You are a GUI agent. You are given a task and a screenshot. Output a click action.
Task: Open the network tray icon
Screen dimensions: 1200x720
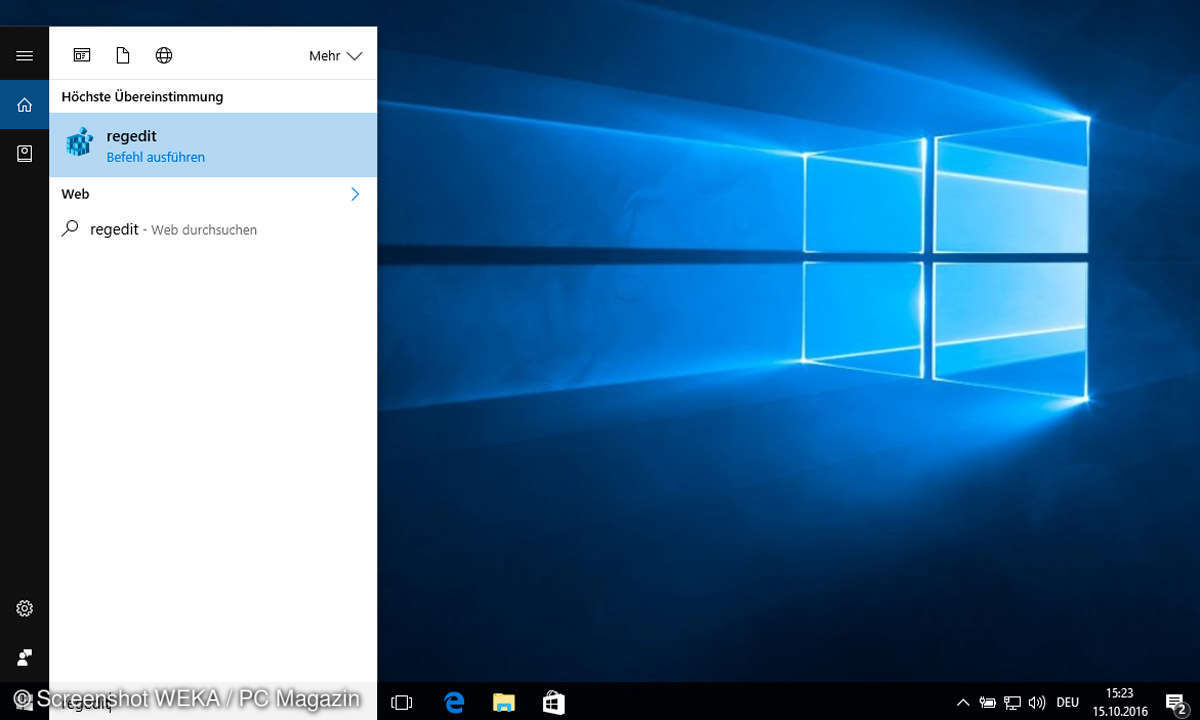pos(1012,702)
